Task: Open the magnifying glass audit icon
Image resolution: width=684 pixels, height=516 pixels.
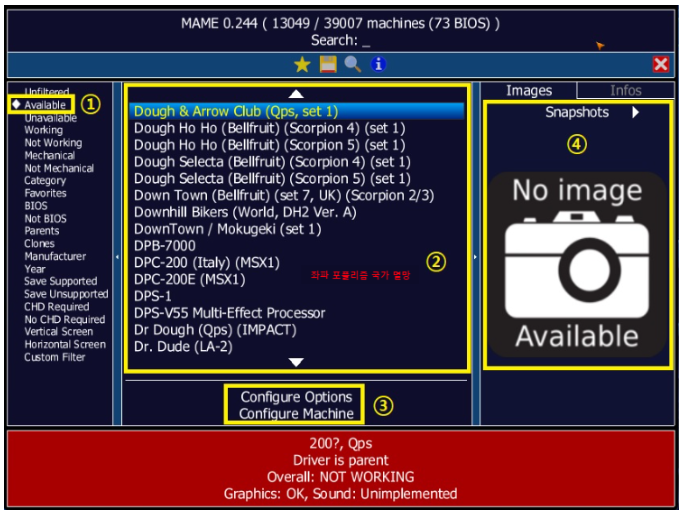Action: (352, 65)
